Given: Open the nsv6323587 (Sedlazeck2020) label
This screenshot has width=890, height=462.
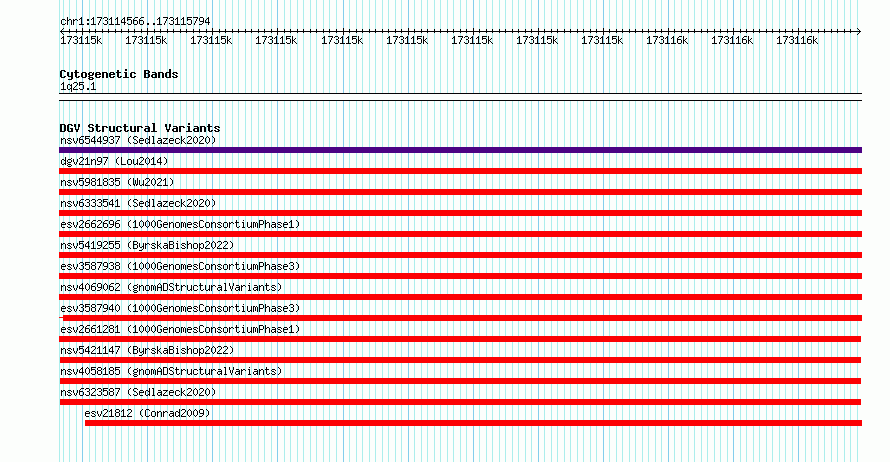Looking at the screenshot, I should (x=138, y=392).
